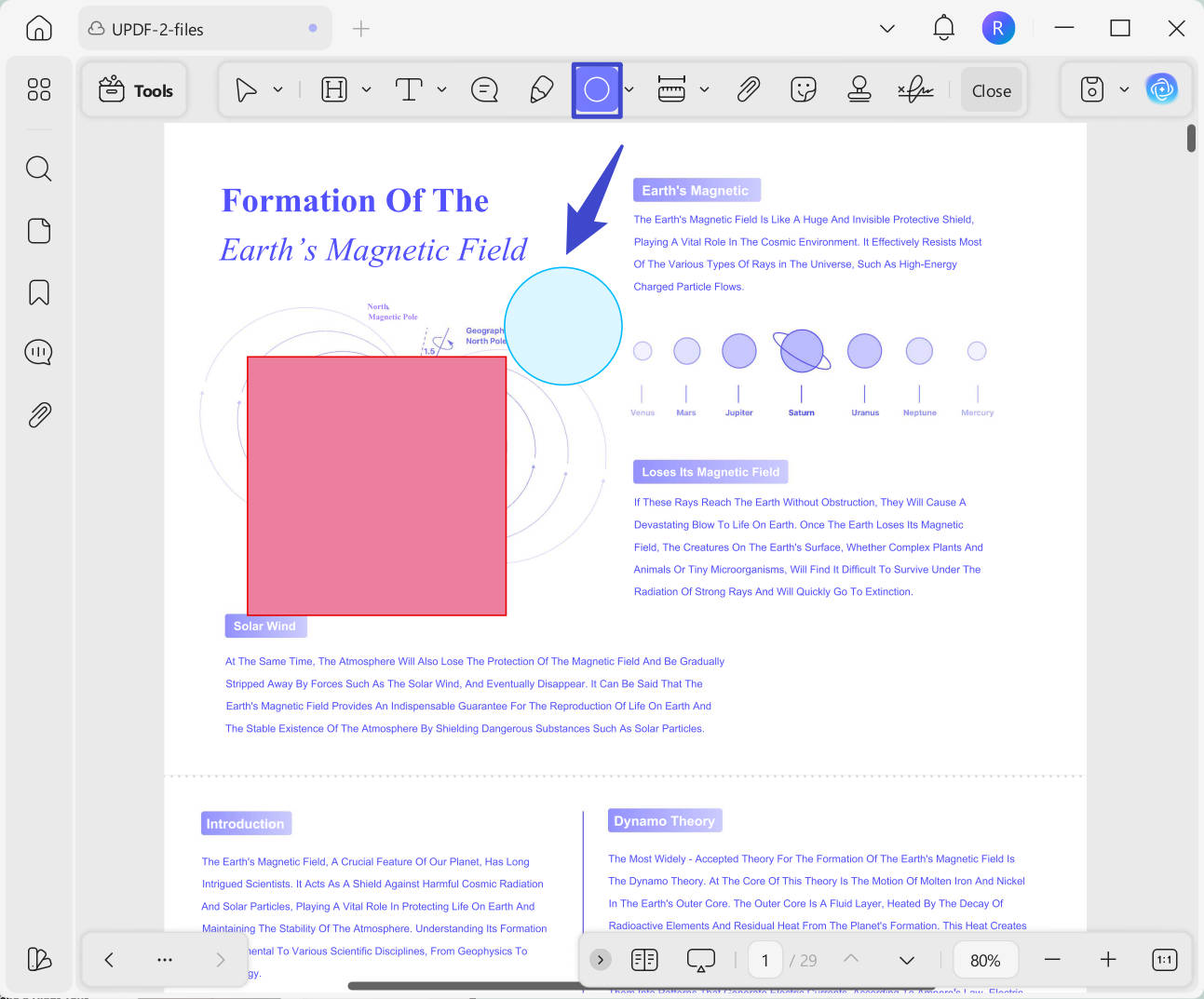
Task: Select the sticky note comment tool
Action: tap(484, 89)
